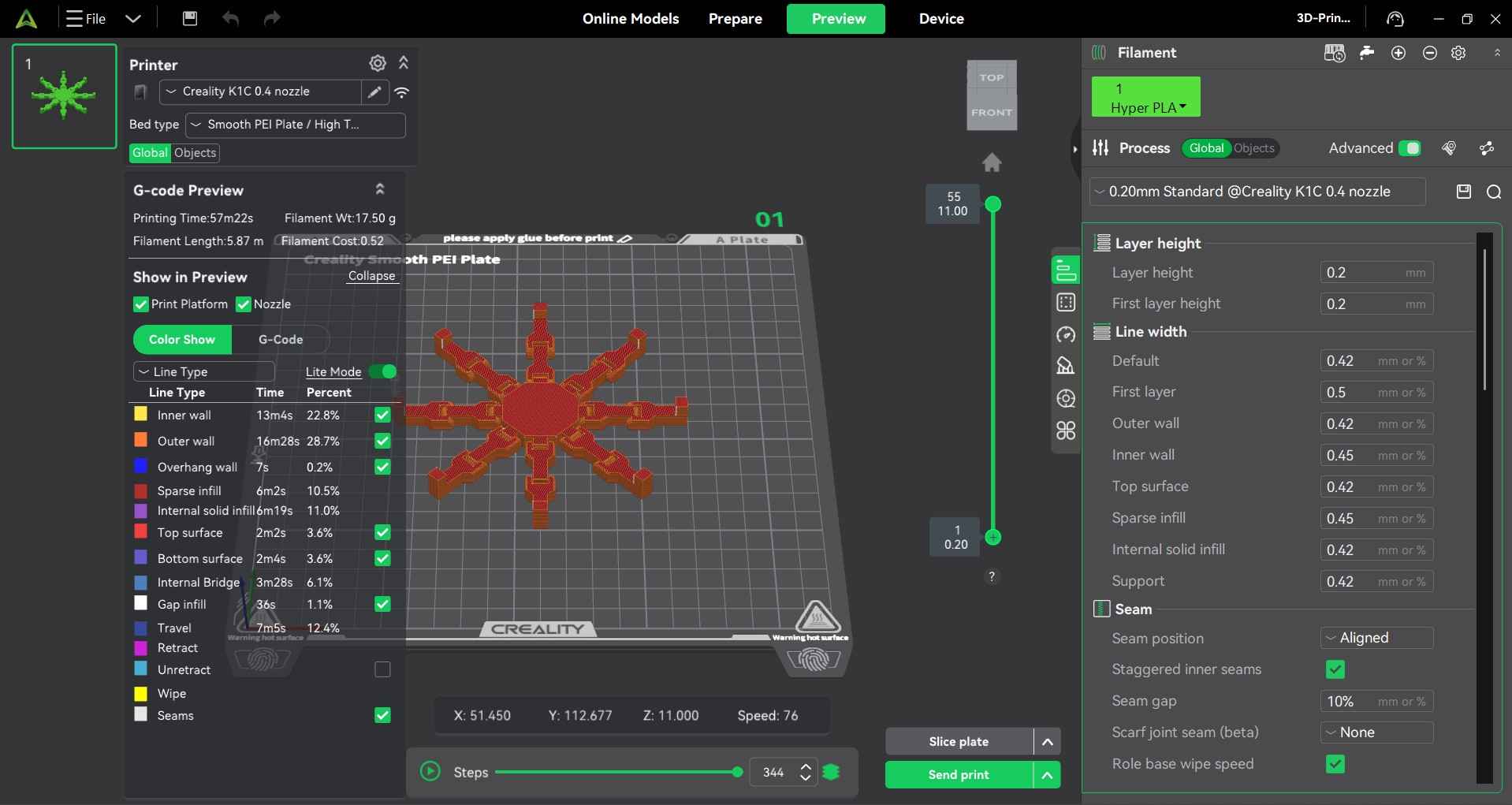Switch to the Prepare tab
The width and height of the screenshot is (1512, 805).
click(736, 19)
